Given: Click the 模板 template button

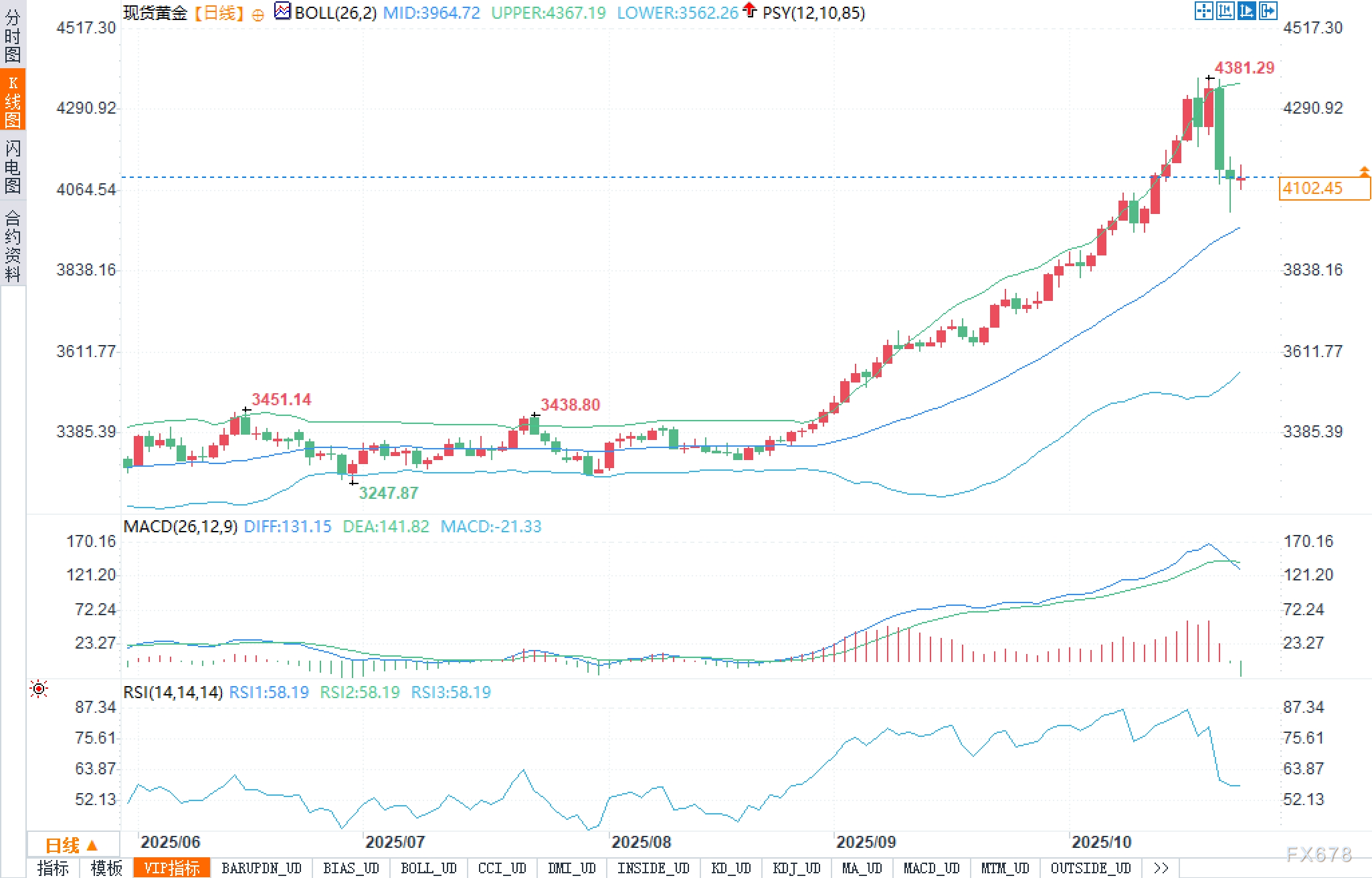Looking at the screenshot, I should (106, 868).
